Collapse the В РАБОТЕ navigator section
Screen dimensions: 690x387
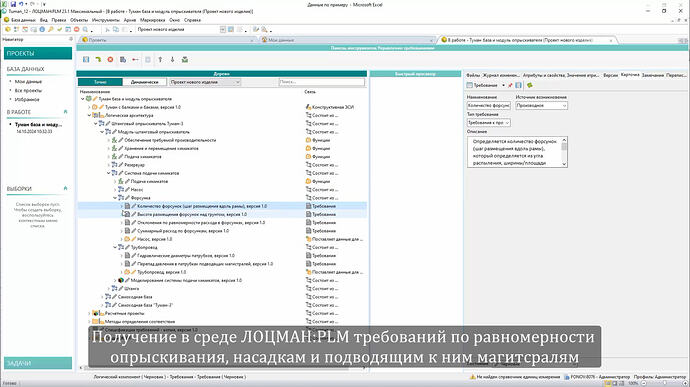(x=66, y=112)
